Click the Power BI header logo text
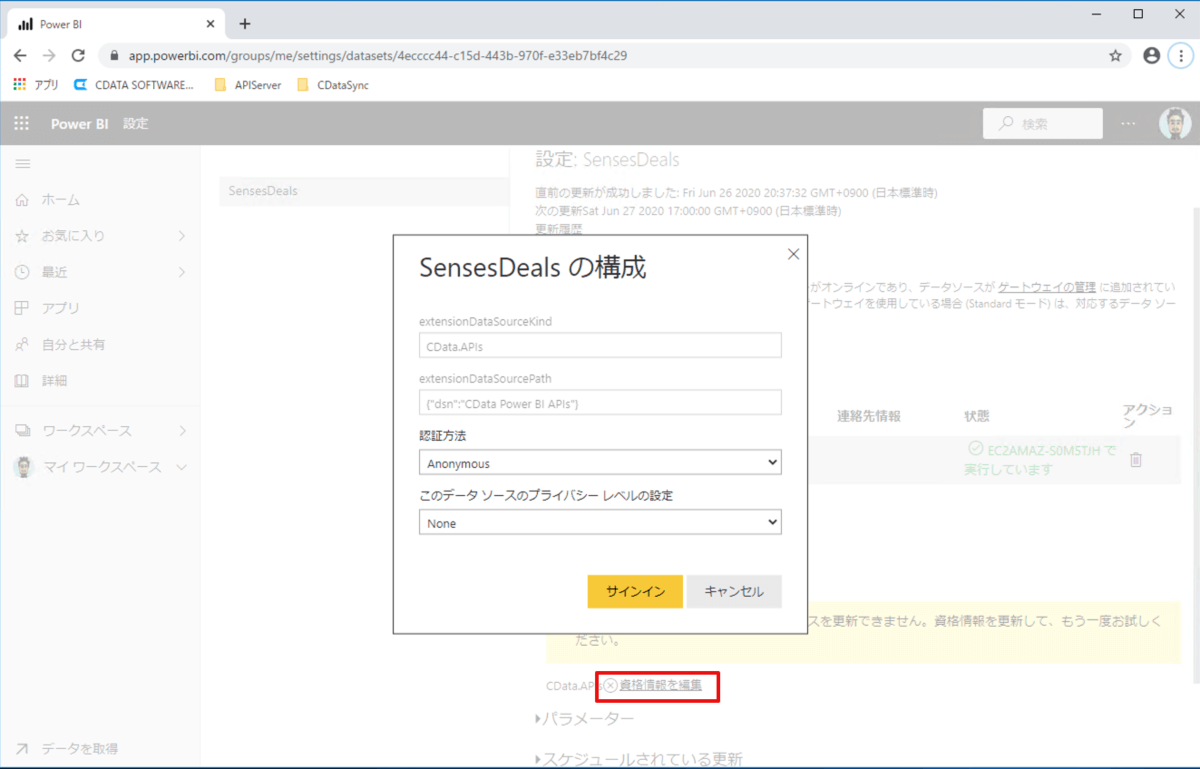Image resolution: width=1200 pixels, height=769 pixels. click(79, 124)
